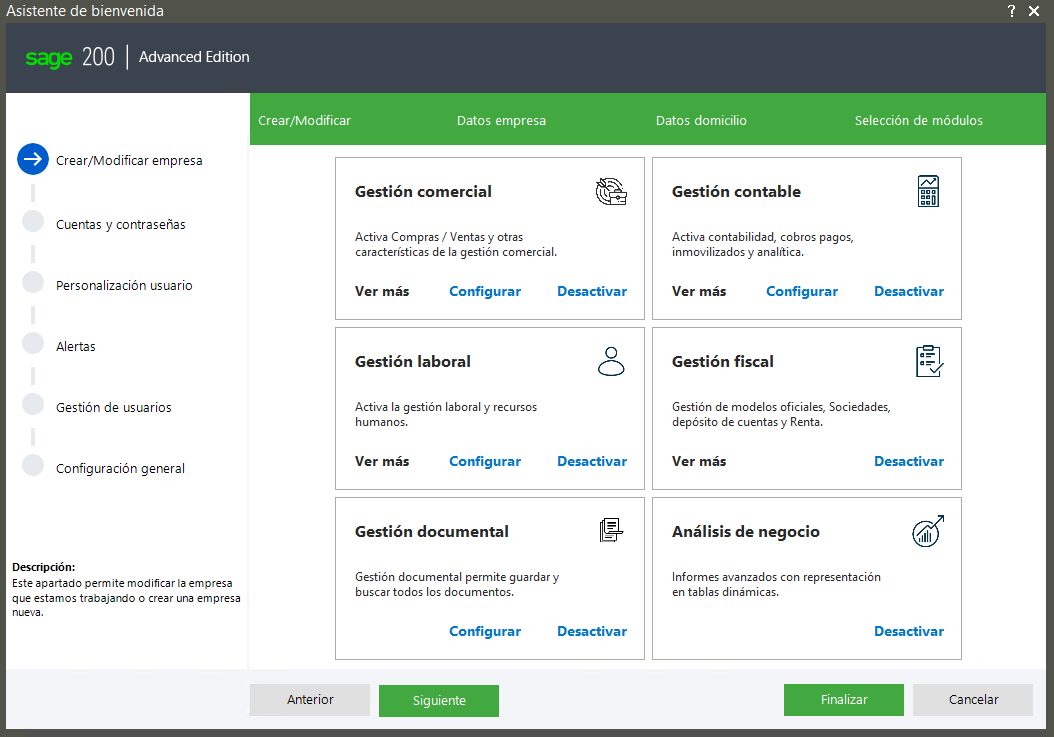This screenshot has height=737, width=1054.
Task: Click Desactivar in Gestión laboral
Action: pyautogui.click(x=592, y=461)
